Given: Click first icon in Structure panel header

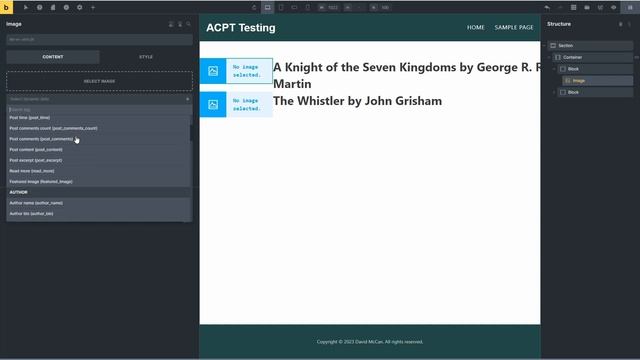Looking at the screenshot, I should (x=621, y=24).
